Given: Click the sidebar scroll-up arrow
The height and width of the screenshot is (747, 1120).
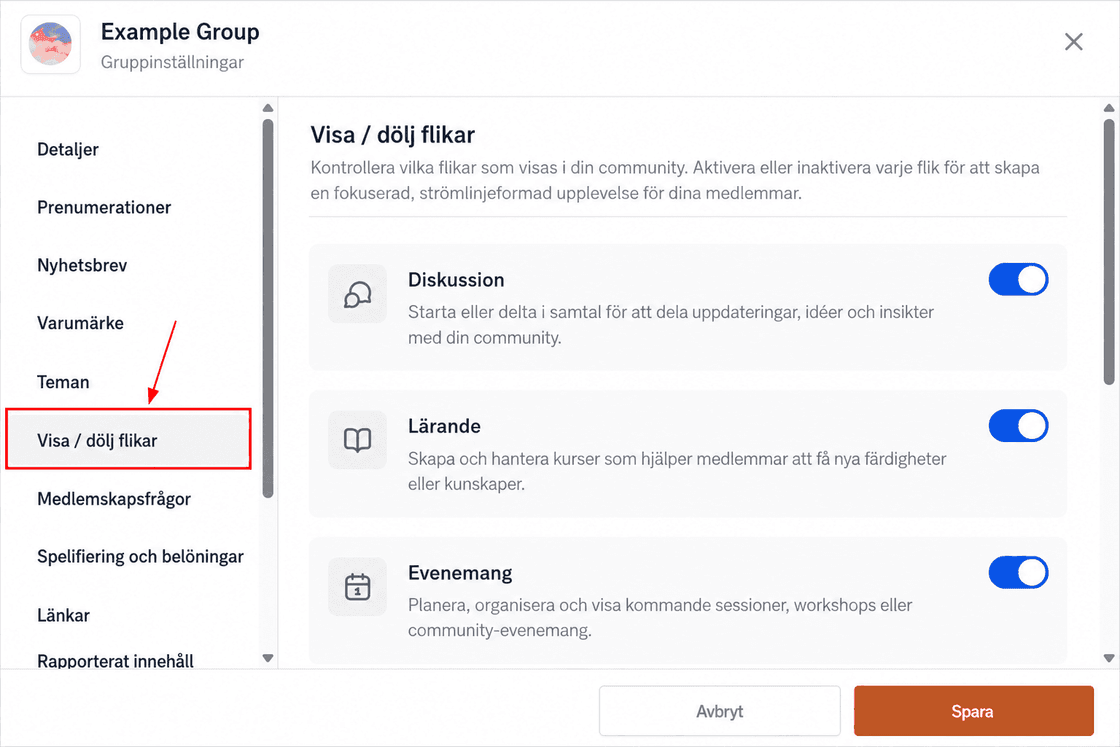Looking at the screenshot, I should 268,109.
